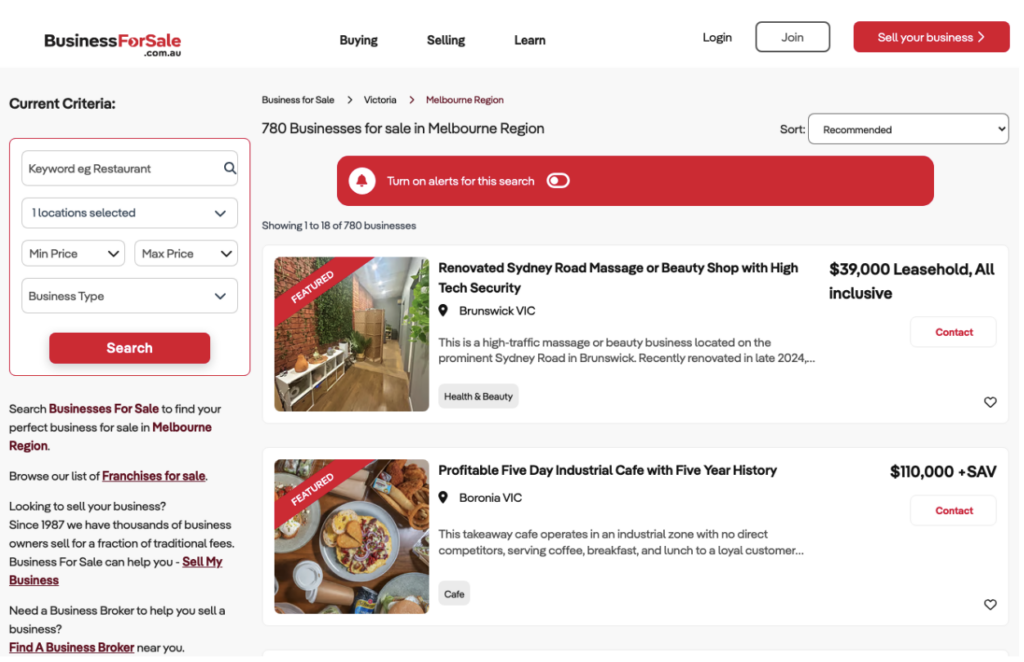
Task: Open the Min Price dropdown
Action: [73, 253]
